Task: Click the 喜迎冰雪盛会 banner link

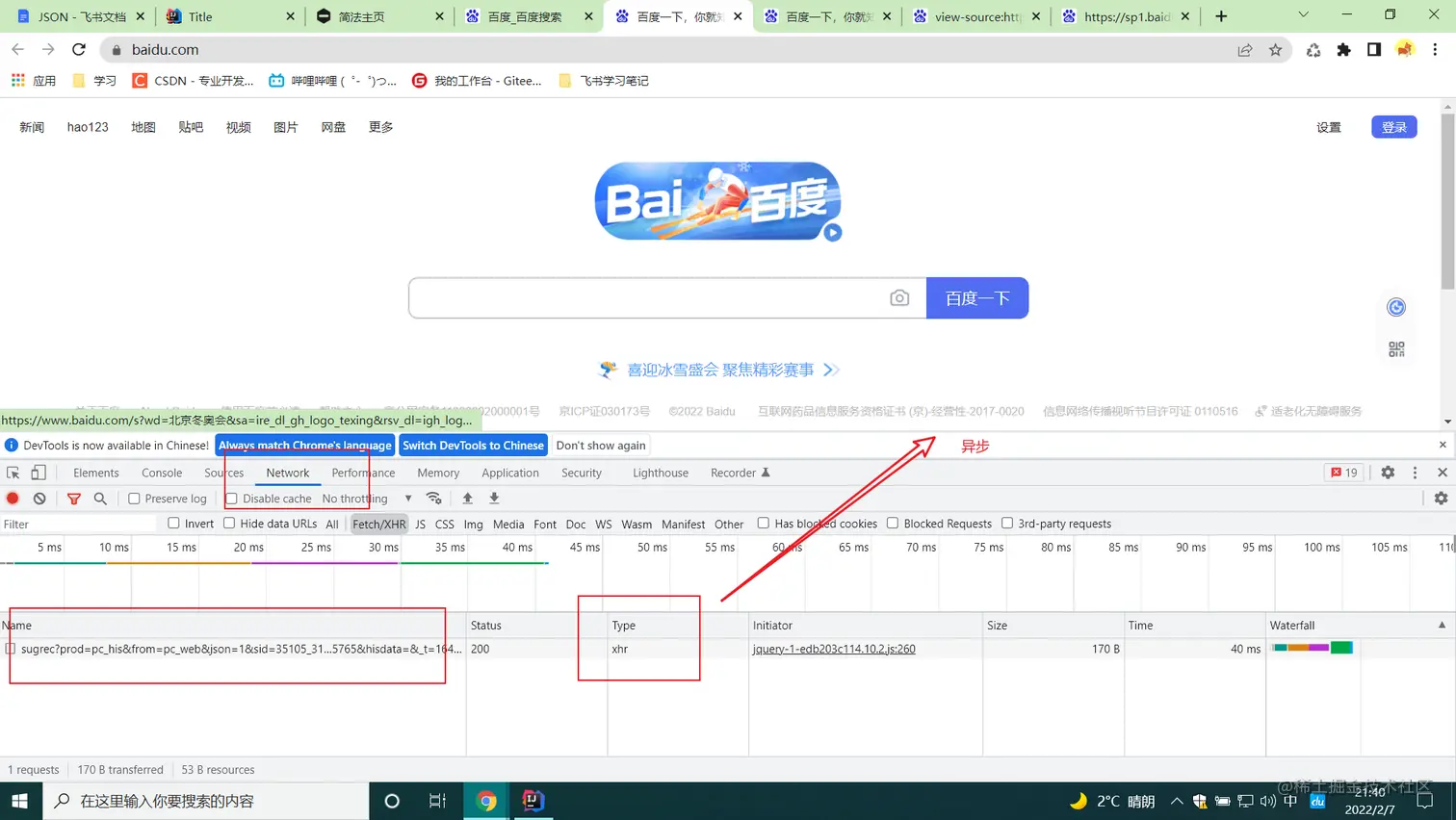Action: [720, 370]
